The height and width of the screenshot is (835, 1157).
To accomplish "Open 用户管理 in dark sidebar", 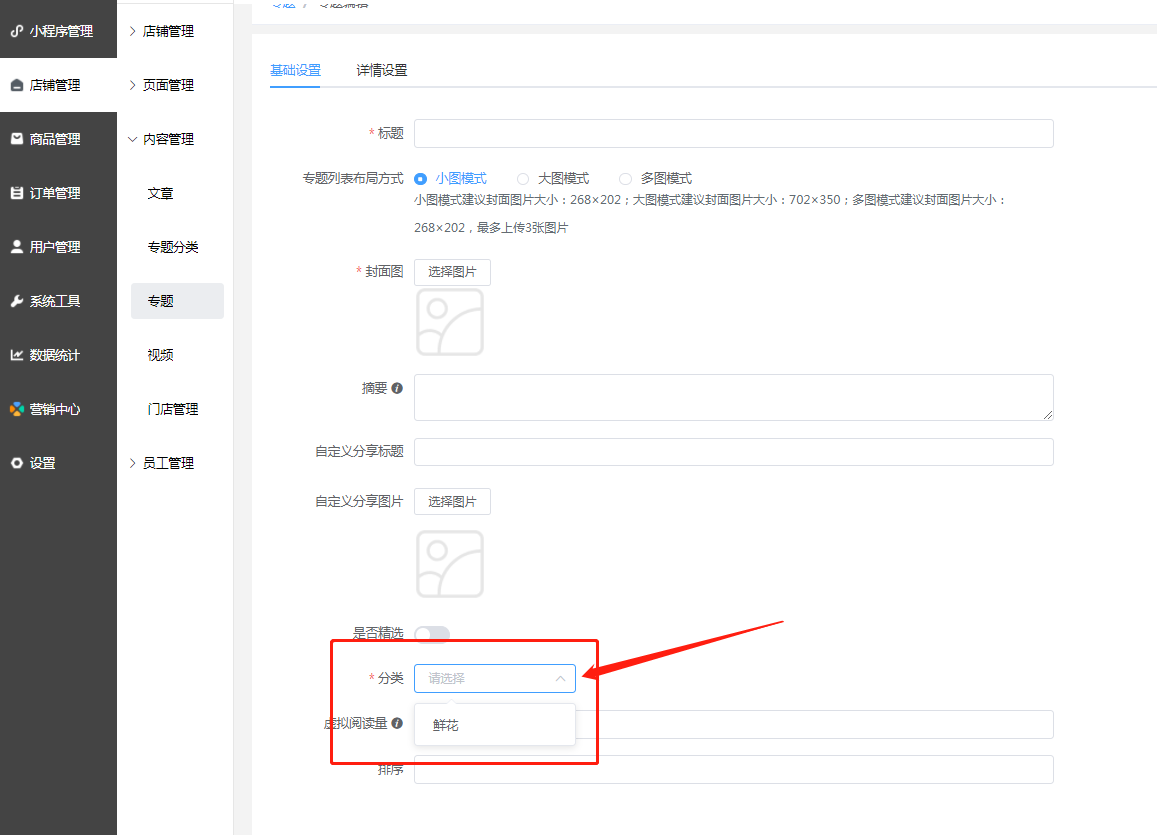I will pyautogui.click(x=58, y=247).
